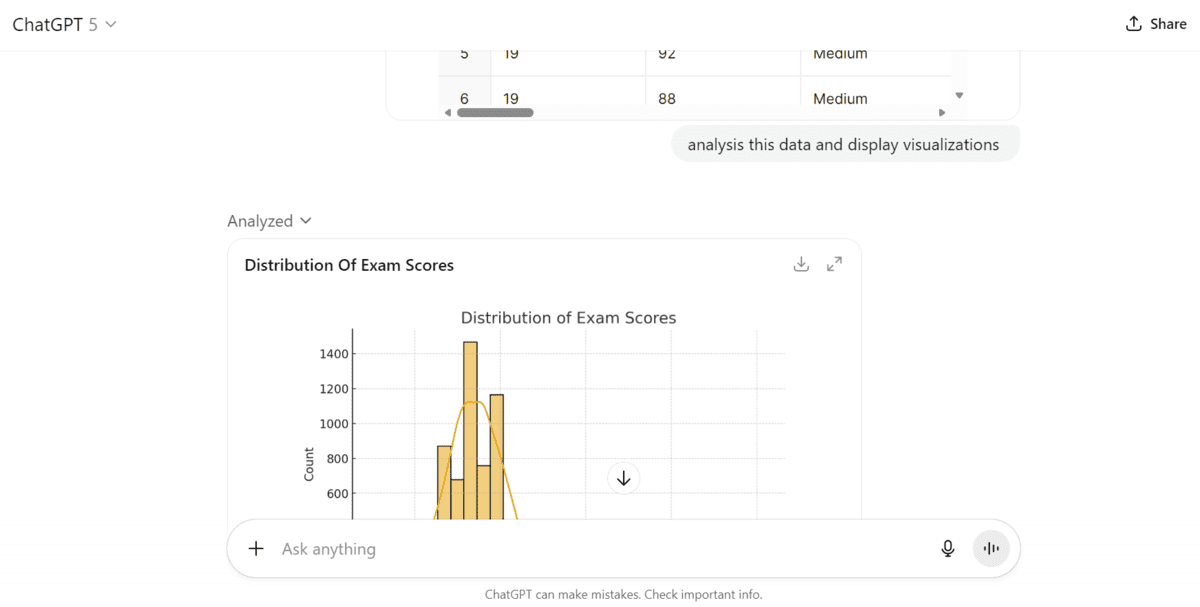The image size is (1200, 607).
Task: Click the Share button
Action: click(x=1156, y=23)
